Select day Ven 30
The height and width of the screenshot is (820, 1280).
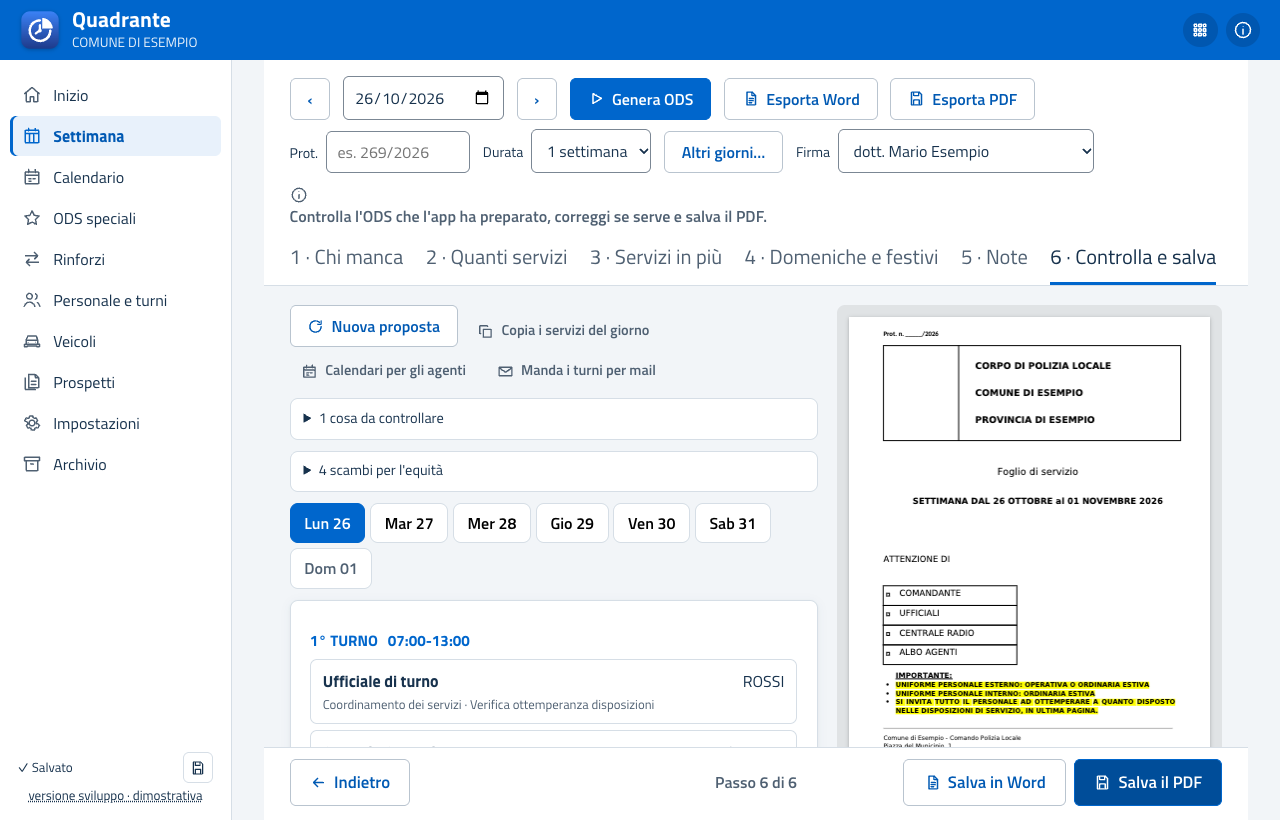pos(652,523)
